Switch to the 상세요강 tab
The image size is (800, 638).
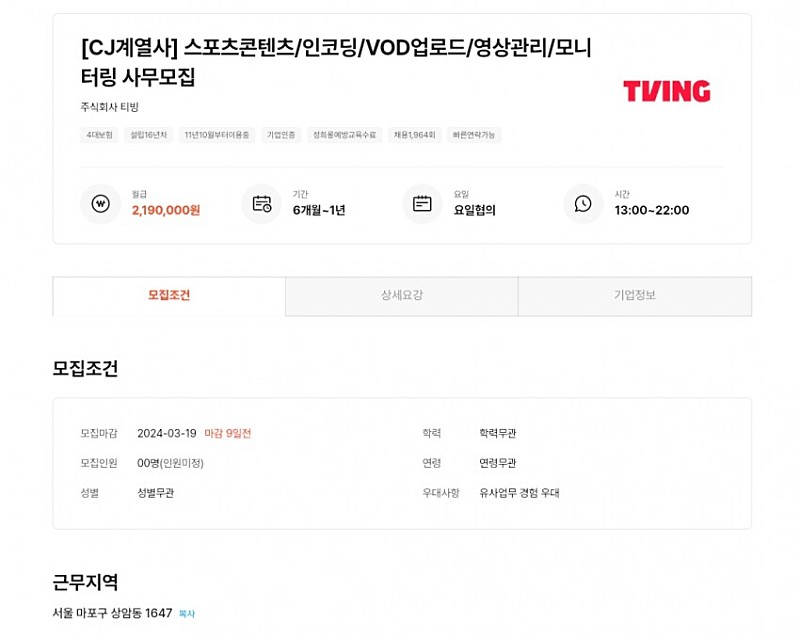coord(402,296)
